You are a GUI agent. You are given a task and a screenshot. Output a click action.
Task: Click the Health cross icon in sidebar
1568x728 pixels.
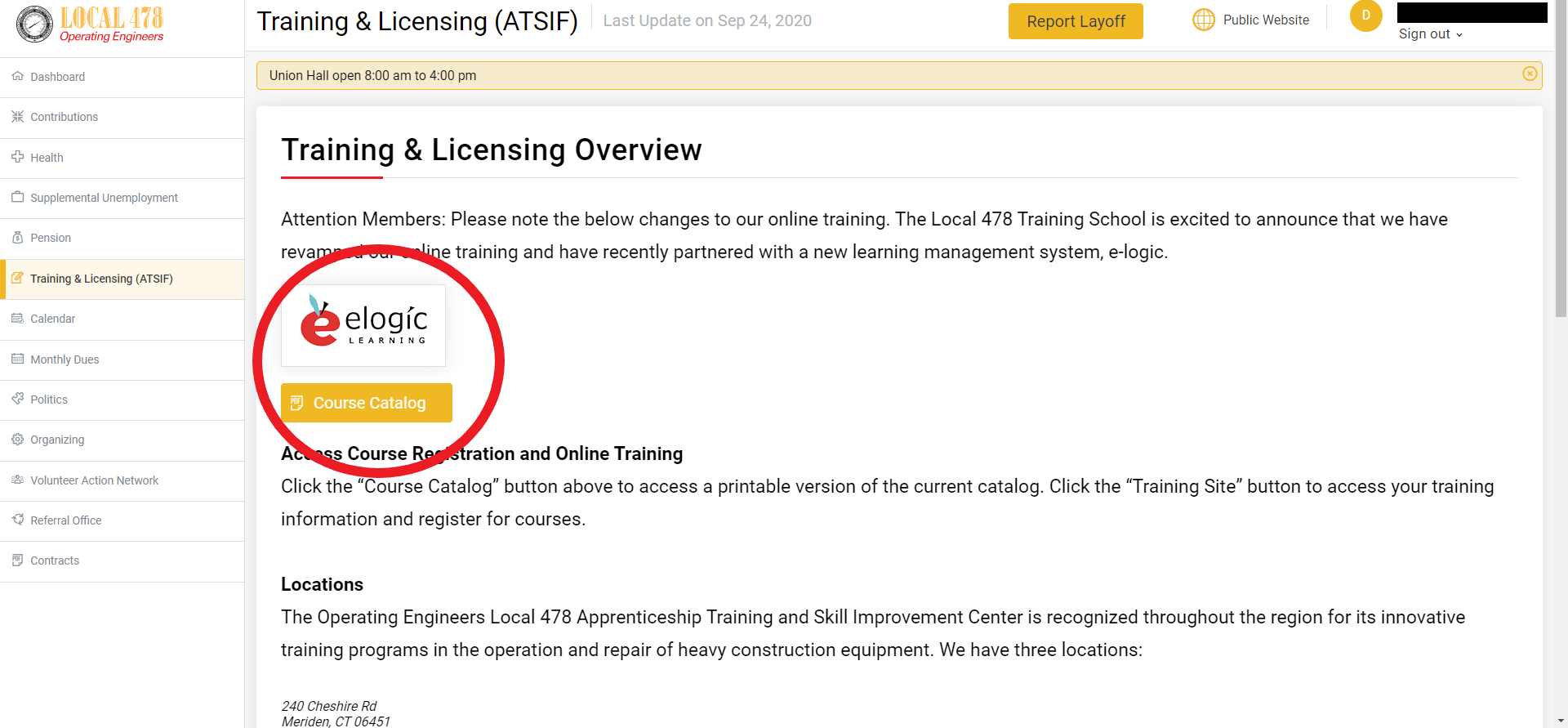17,157
